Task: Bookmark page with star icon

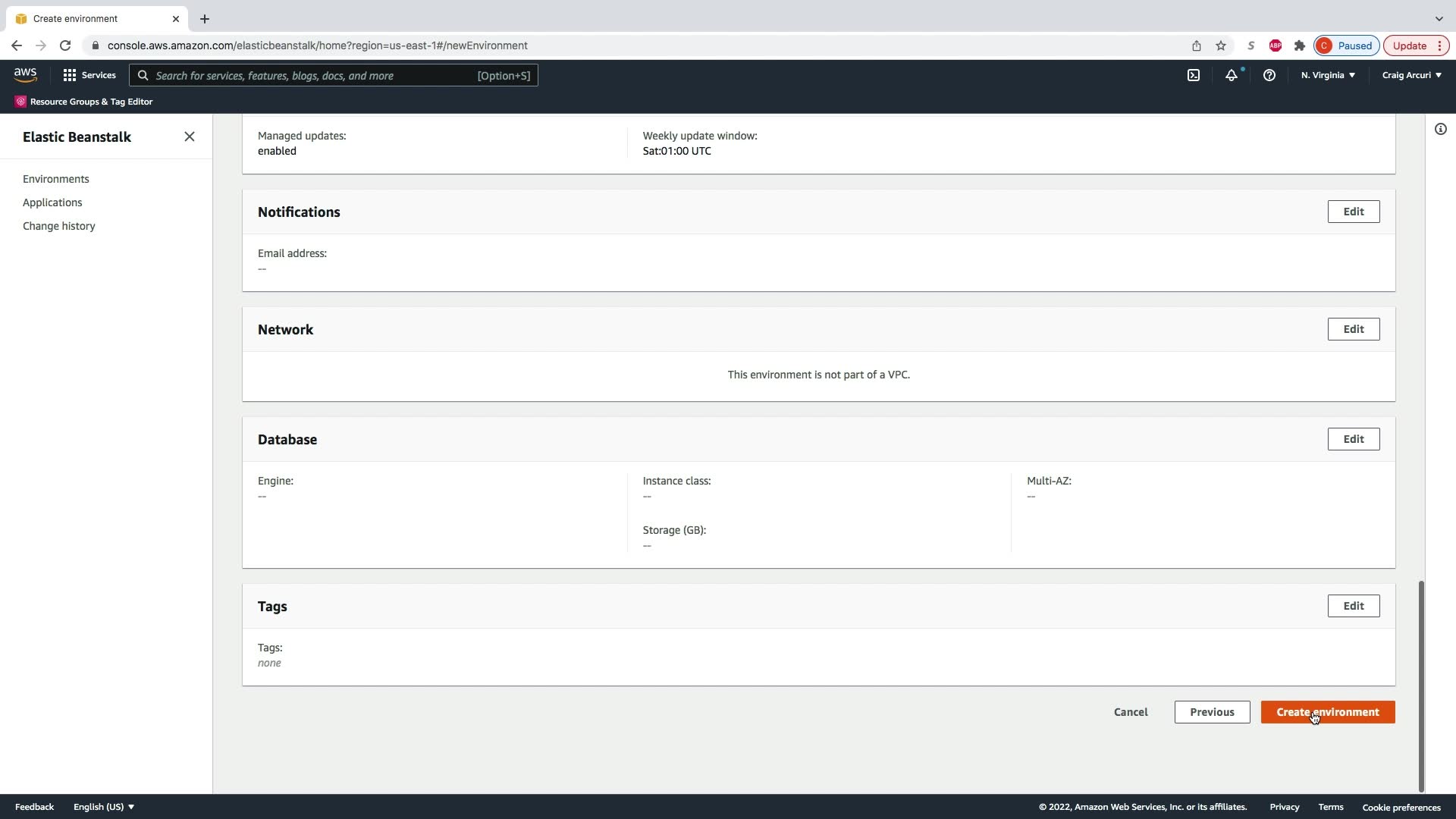Action: coord(1221,45)
